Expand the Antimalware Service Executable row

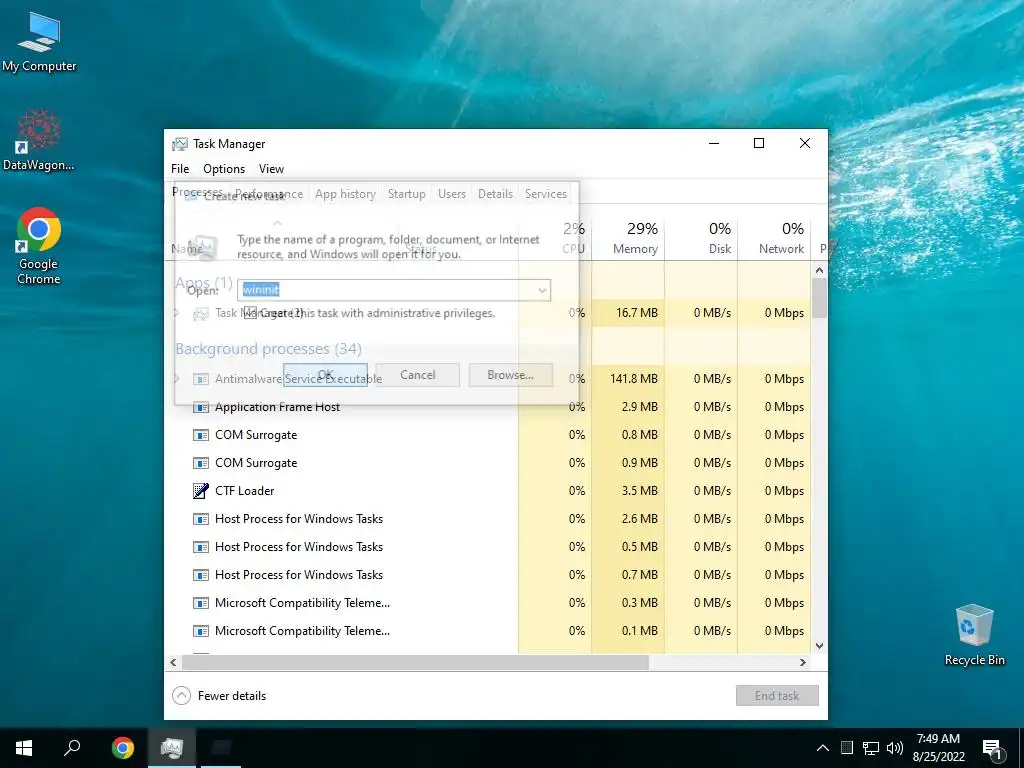point(176,379)
